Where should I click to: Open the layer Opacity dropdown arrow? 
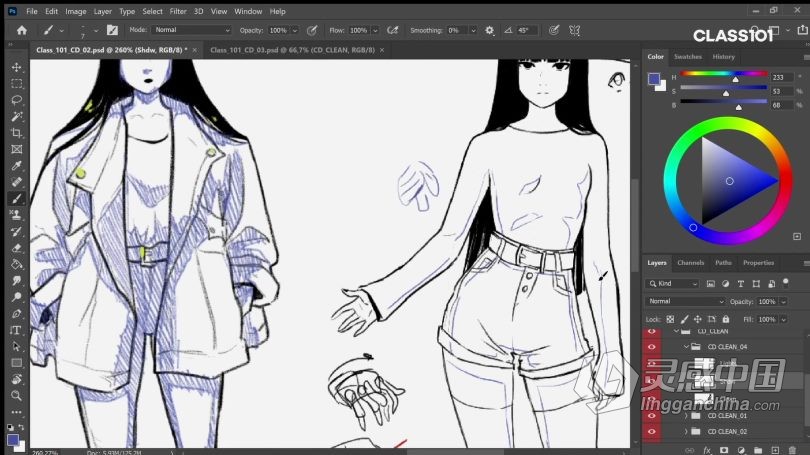point(784,302)
